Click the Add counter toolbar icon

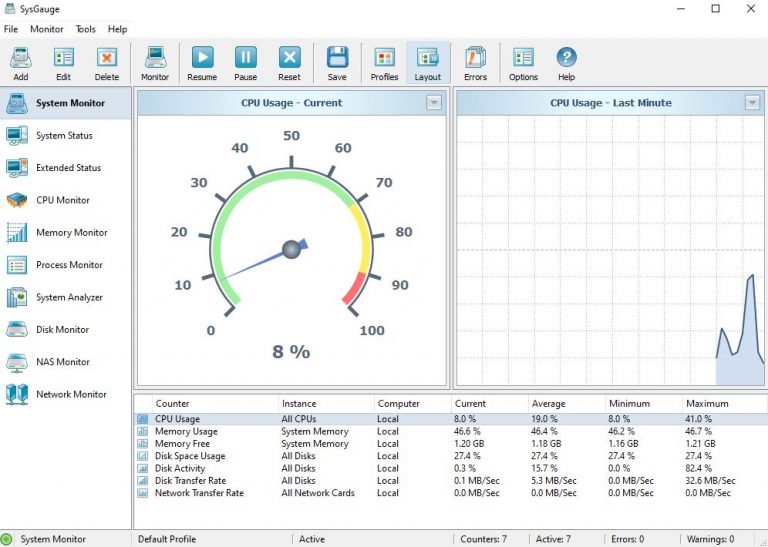(x=21, y=63)
